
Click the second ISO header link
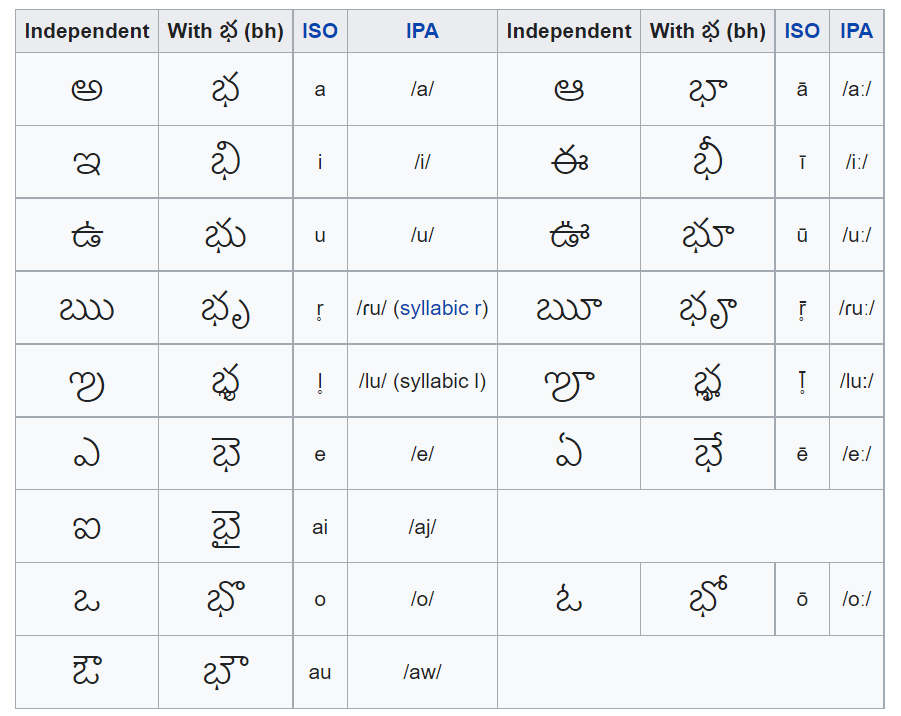tap(802, 31)
